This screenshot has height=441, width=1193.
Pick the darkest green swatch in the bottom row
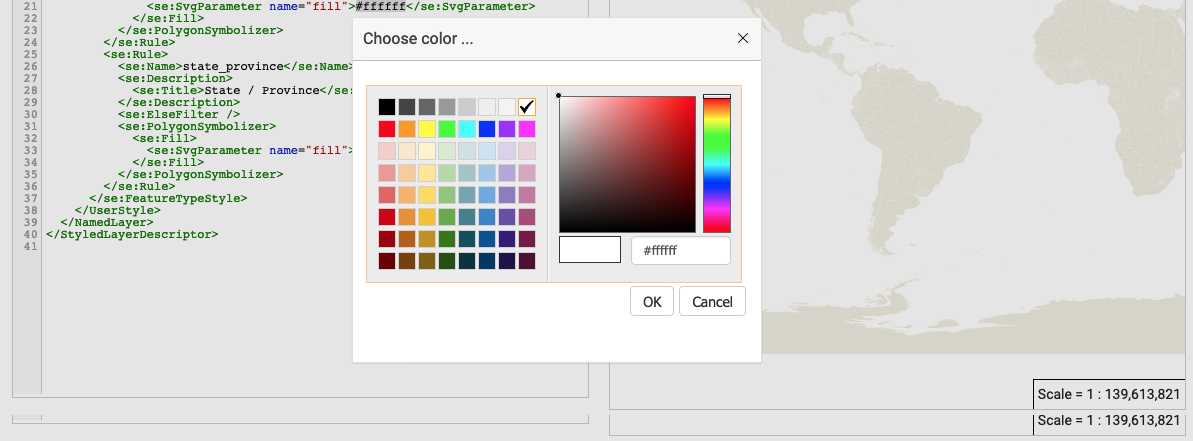click(x=447, y=261)
